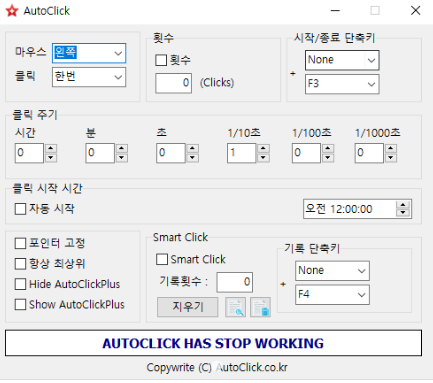433x383 pixels.
Task: Decrease the 초 seconds value
Action: coord(192,158)
